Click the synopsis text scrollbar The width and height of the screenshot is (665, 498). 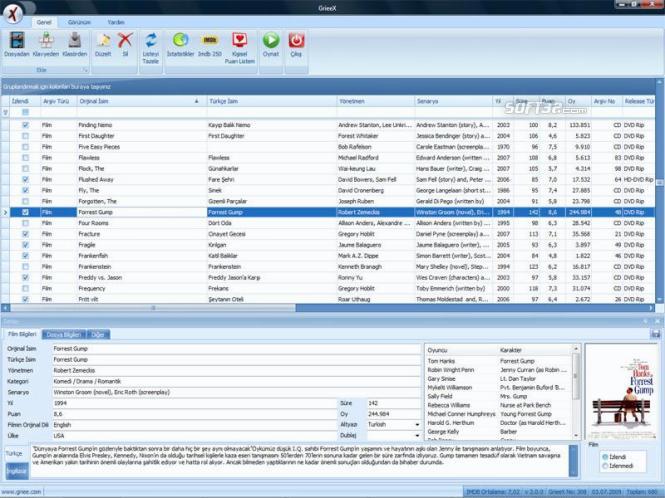point(573,460)
